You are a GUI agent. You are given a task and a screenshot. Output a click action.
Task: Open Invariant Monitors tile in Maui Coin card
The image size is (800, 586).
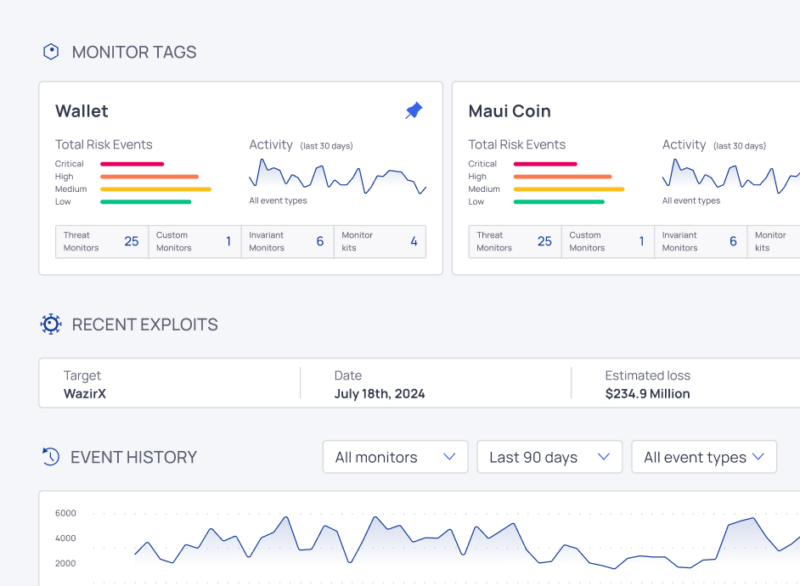(699, 241)
